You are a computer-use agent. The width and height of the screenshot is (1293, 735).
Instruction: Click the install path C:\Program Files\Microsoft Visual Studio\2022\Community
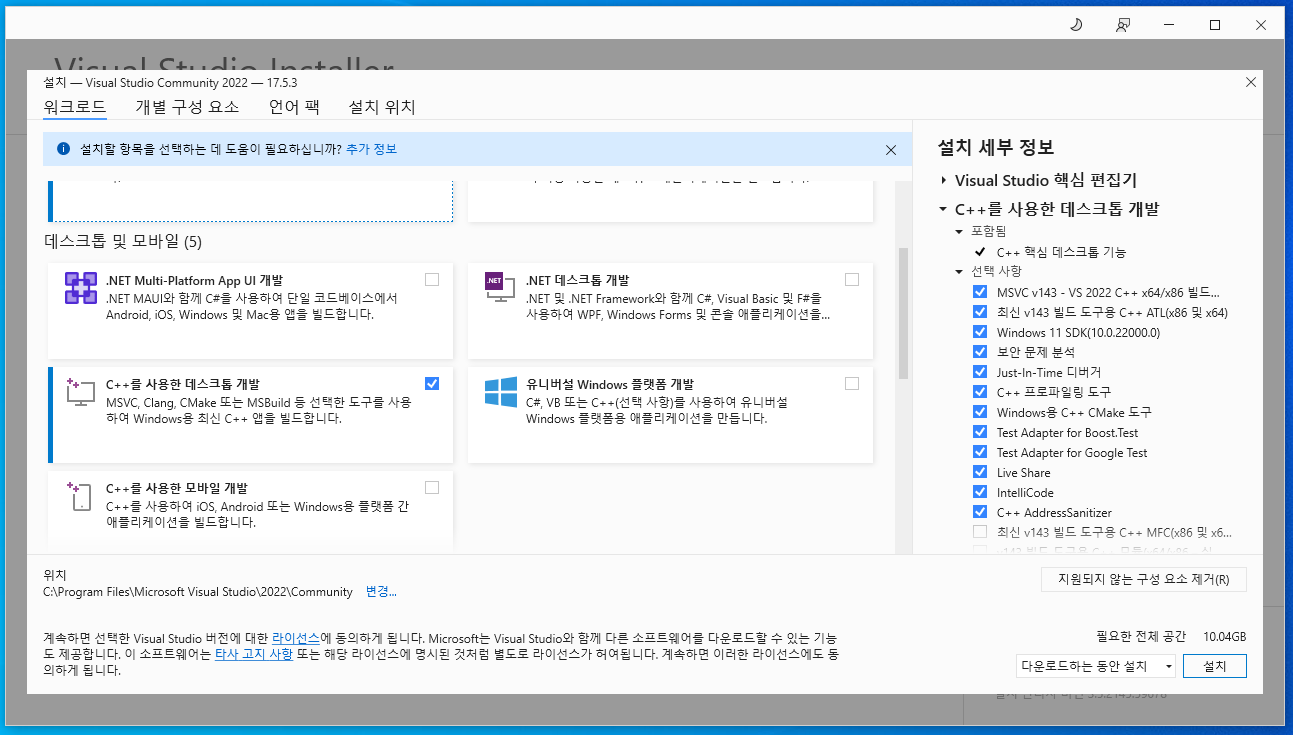coord(198,592)
